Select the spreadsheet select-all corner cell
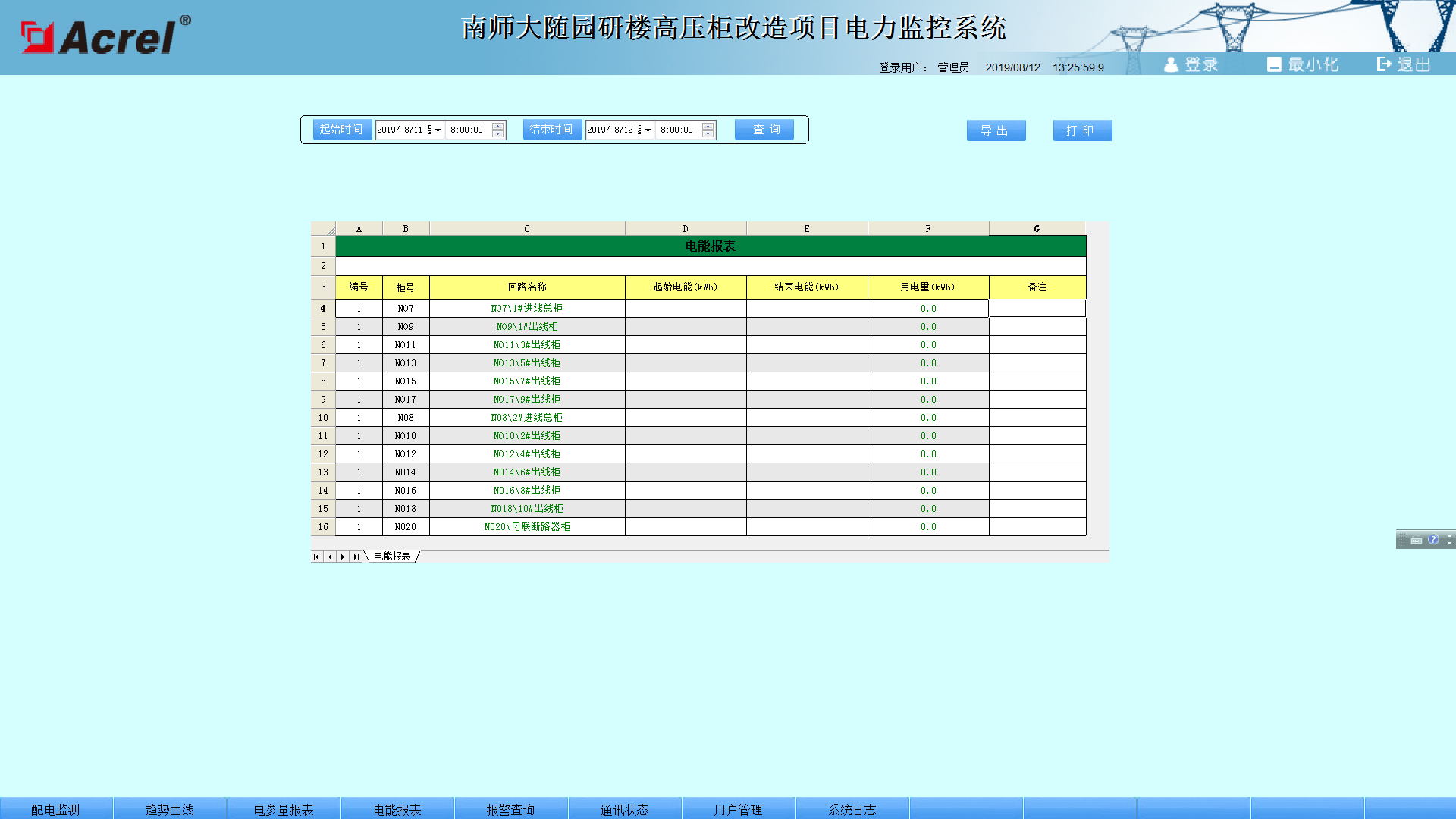Screen dimensions: 1456x819 [x=323, y=228]
